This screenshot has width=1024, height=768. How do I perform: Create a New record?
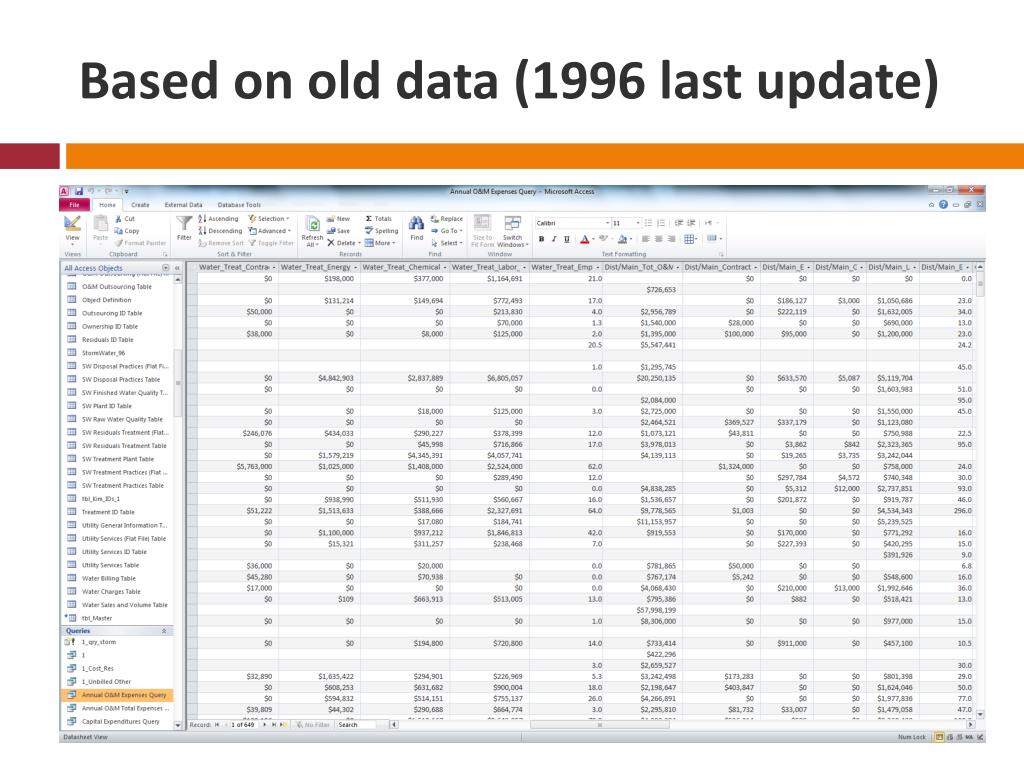338,219
